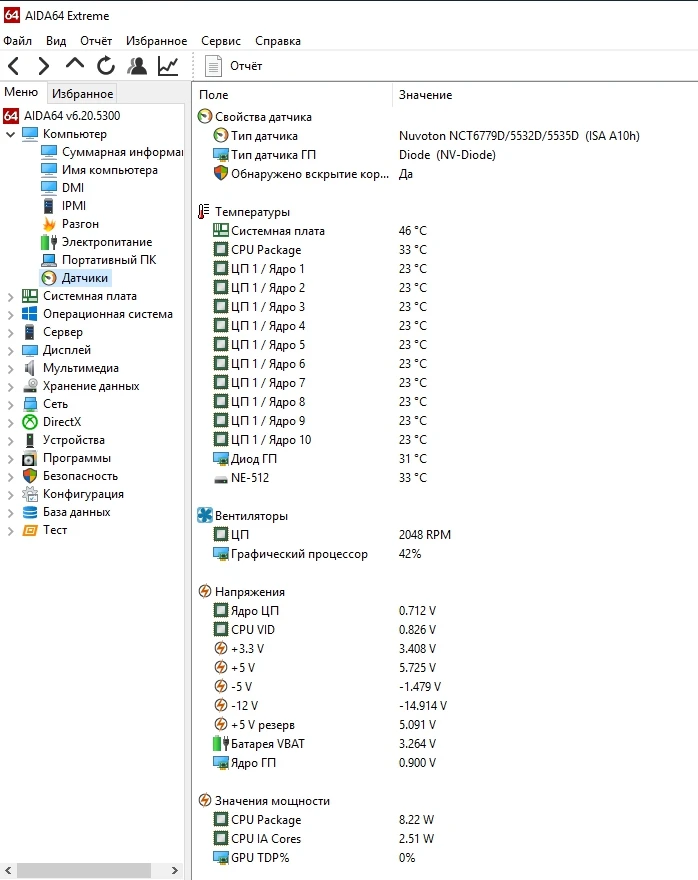The height and width of the screenshot is (880, 698).
Task: Expand the Хранение данных node
Action: point(10,387)
